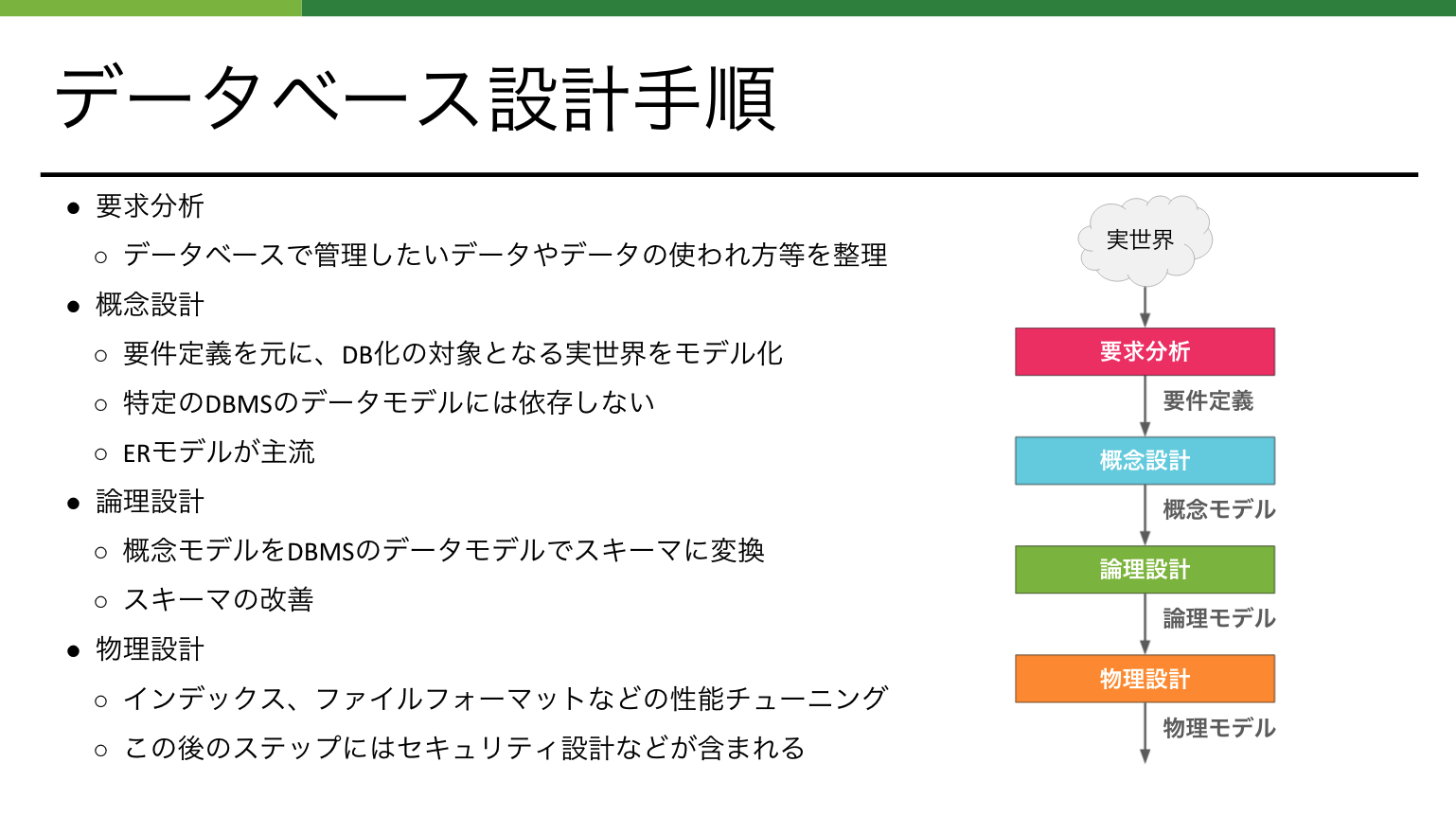Click the 概念モデル arrow label
1456x816 pixels.
1219,510
